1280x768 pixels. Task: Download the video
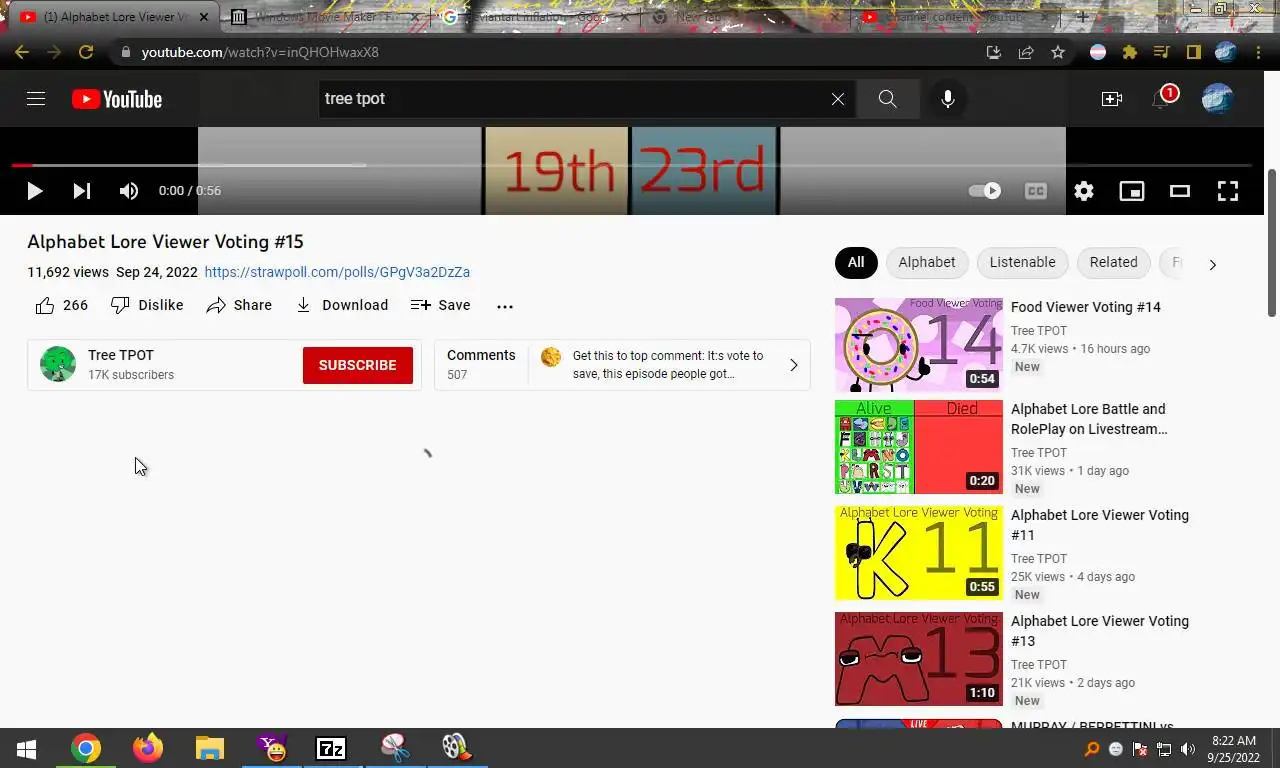(341, 305)
